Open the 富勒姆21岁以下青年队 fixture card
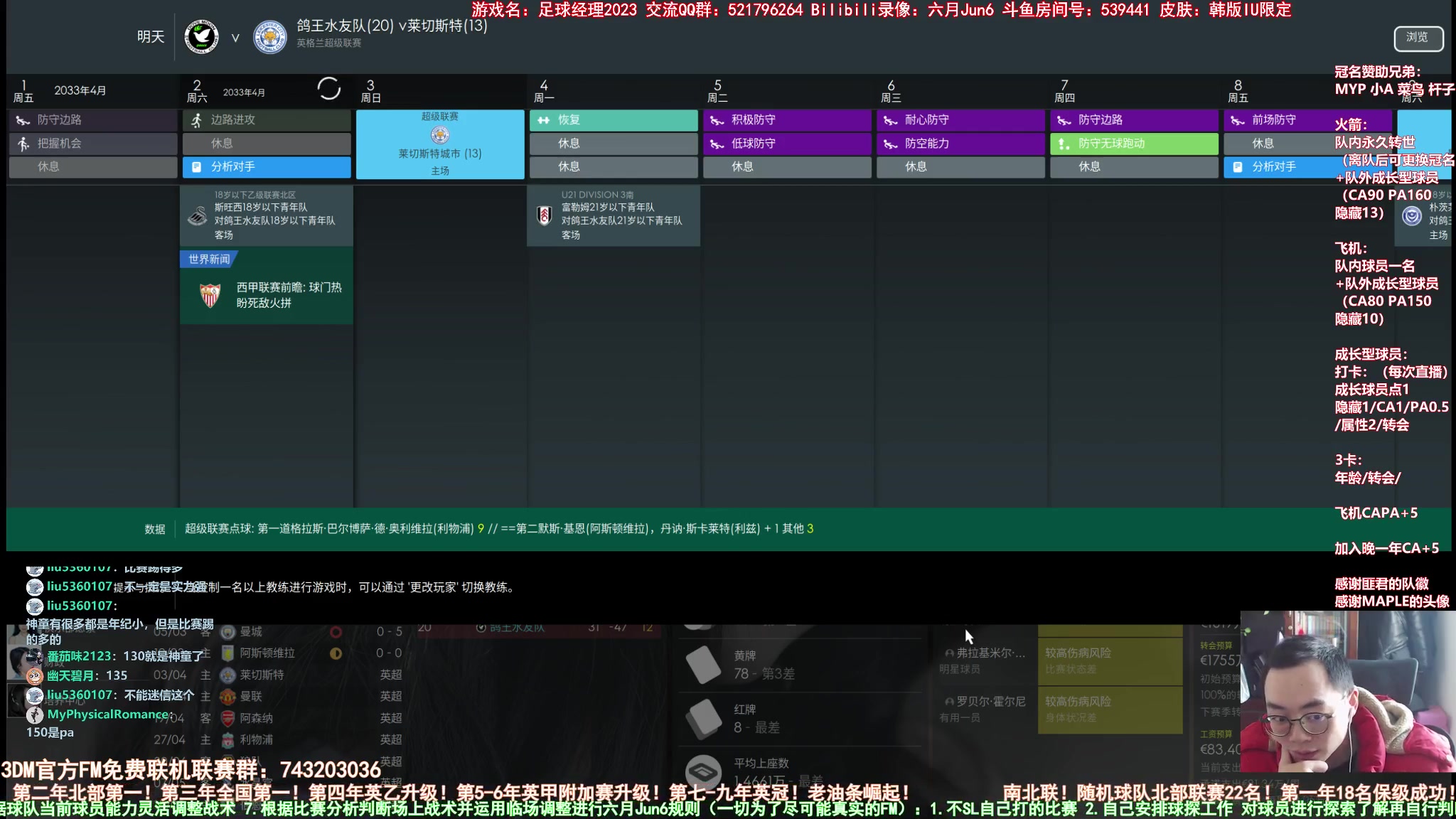The image size is (1456, 819). [x=614, y=216]
